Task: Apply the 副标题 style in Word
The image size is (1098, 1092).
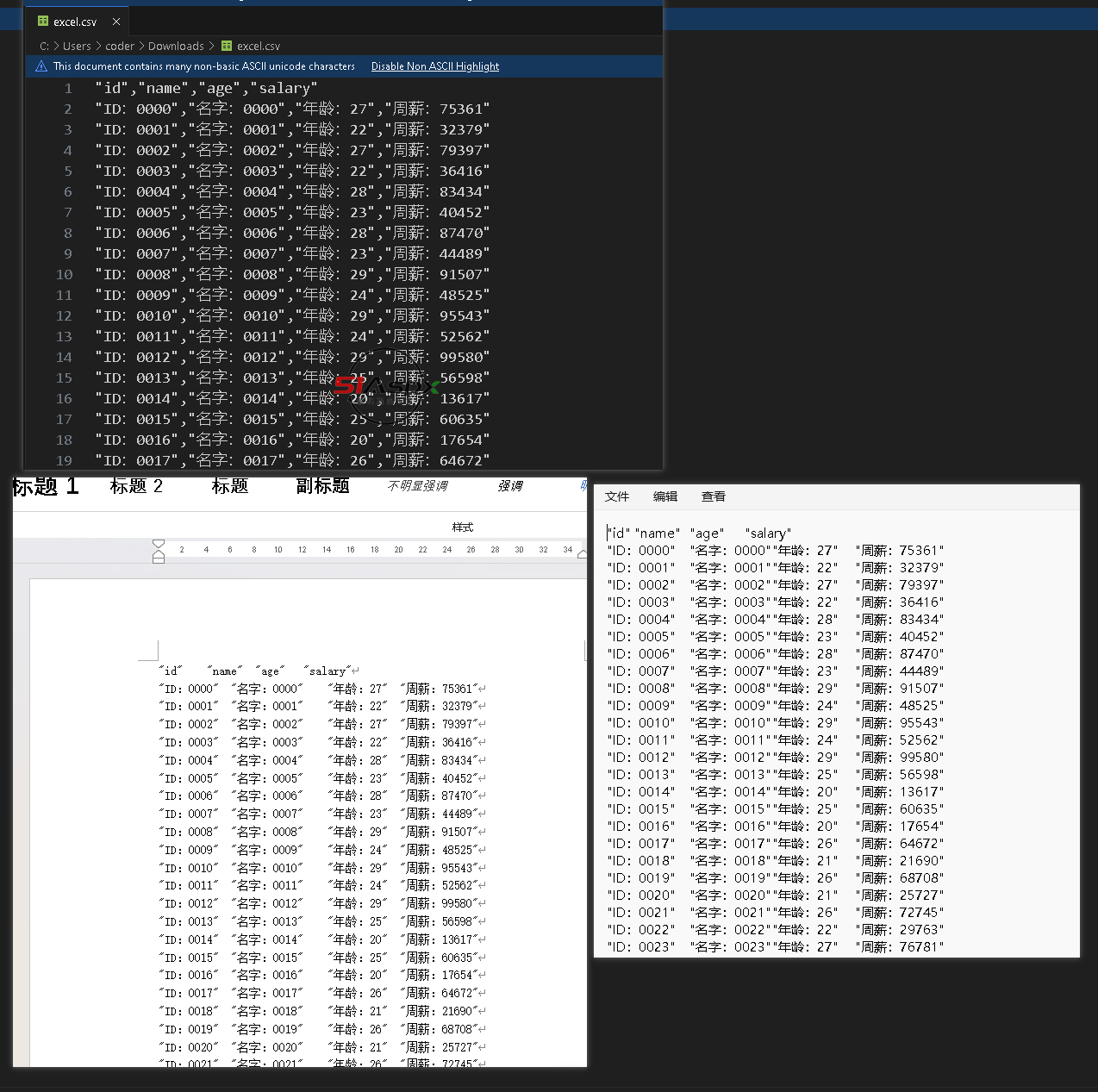Action: 322,486
